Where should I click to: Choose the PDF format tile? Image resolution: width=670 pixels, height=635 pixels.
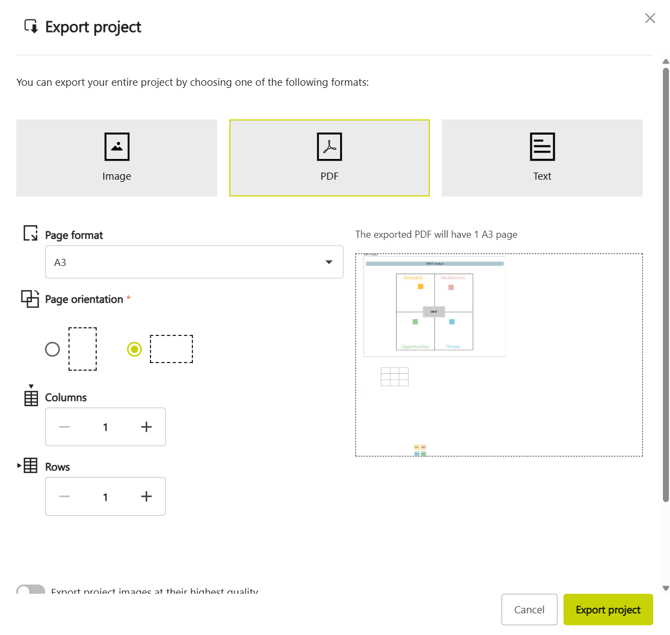[x=329, y=158]
